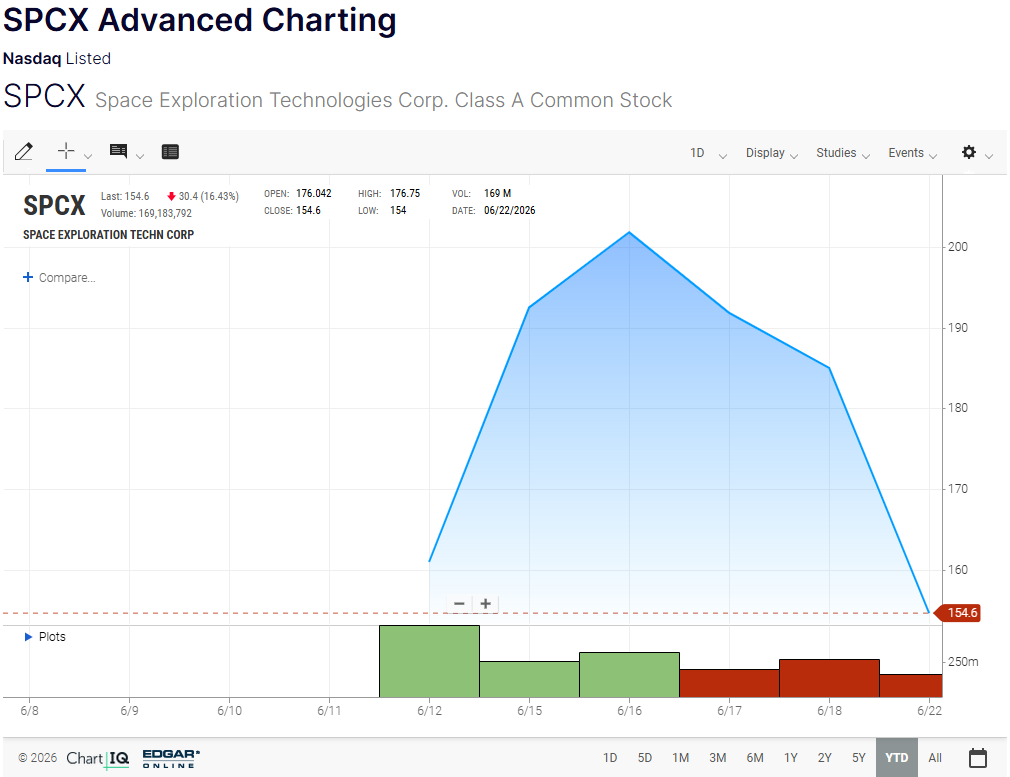Select the 1D range button
The width and height of the screenshot is (1010, 777).
tap(609, 758)
